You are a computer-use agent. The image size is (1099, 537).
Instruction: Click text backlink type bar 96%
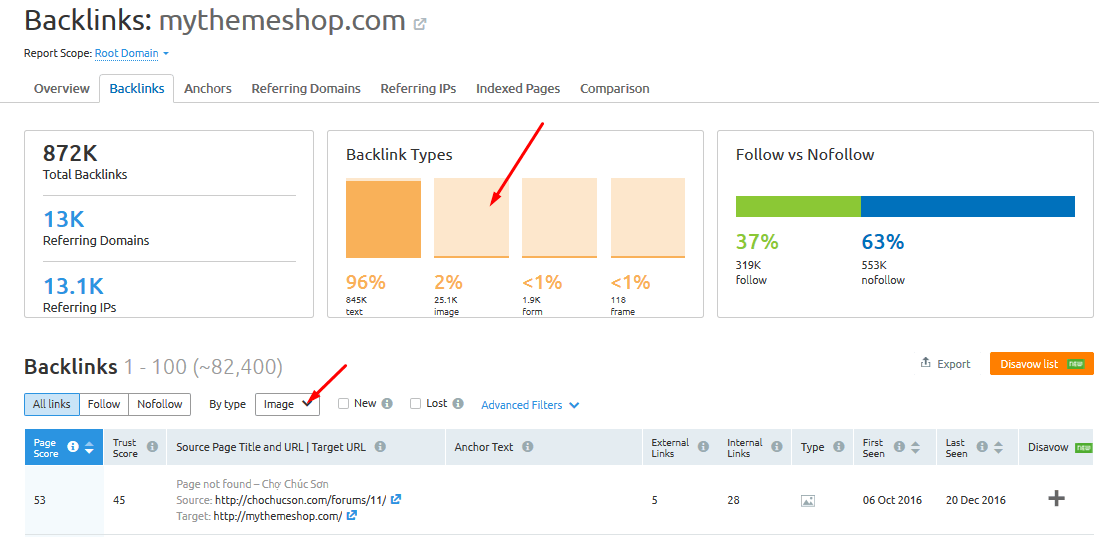tap(383, 218)
